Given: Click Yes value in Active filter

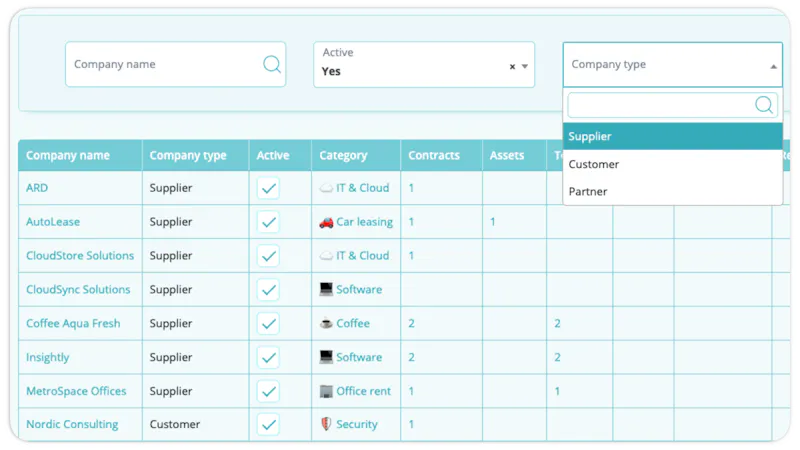Looking at the screenshot, I should 331,71.
